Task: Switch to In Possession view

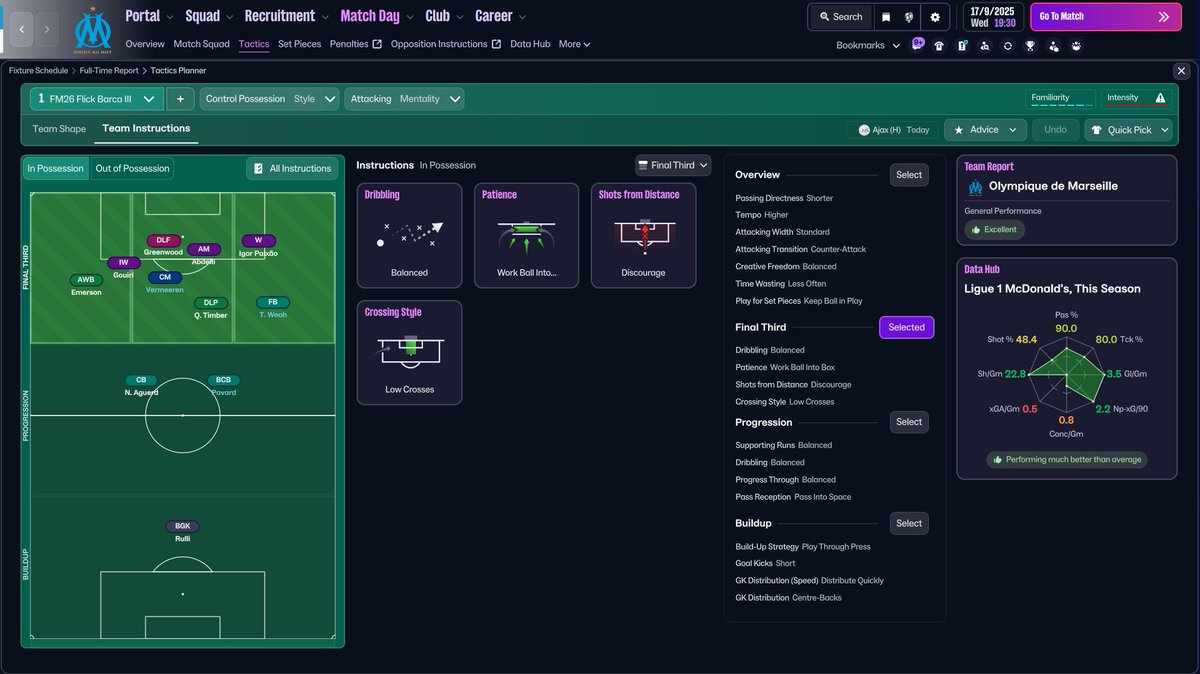Action: [56, 169]
